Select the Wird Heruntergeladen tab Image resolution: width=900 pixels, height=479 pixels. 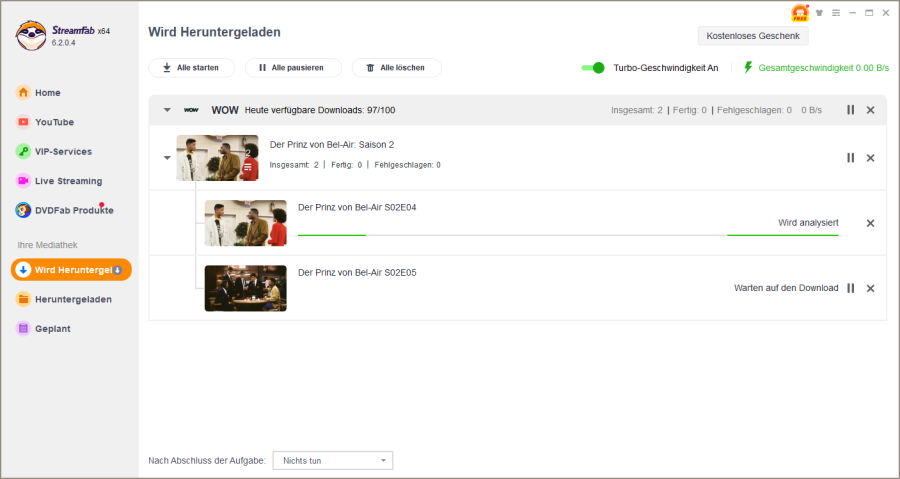71,270
